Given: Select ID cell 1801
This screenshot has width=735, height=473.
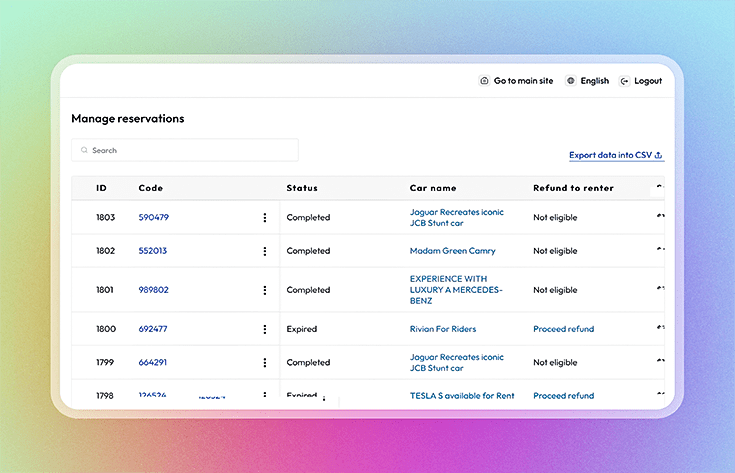Looking at the screenshot, I should (x=105, y=290).
